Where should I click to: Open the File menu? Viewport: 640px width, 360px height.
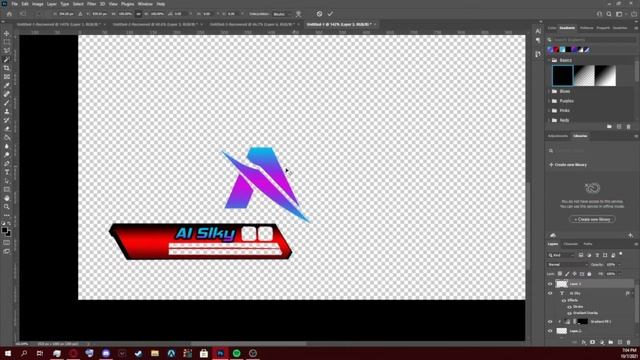(15, 4)
